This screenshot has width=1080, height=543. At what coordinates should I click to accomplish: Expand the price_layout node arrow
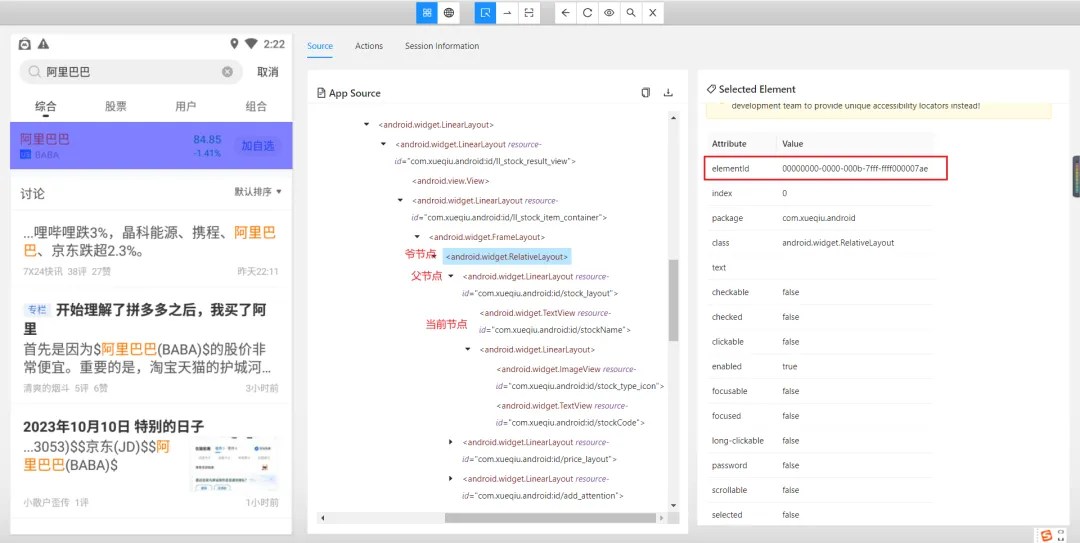pyautogui.click(x=450, y=441)
